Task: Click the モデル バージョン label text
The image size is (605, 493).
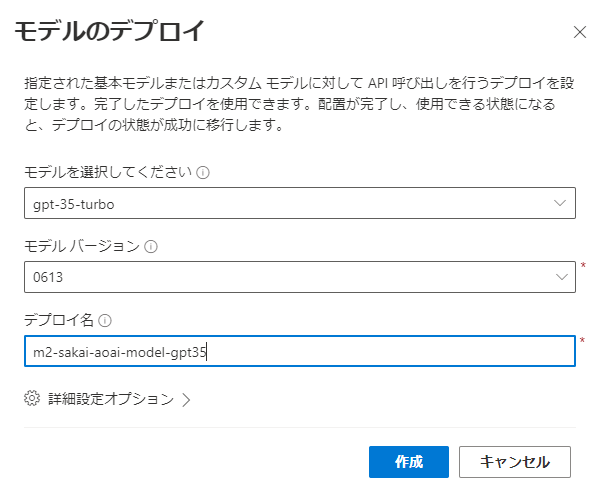Action: [80, 247]
